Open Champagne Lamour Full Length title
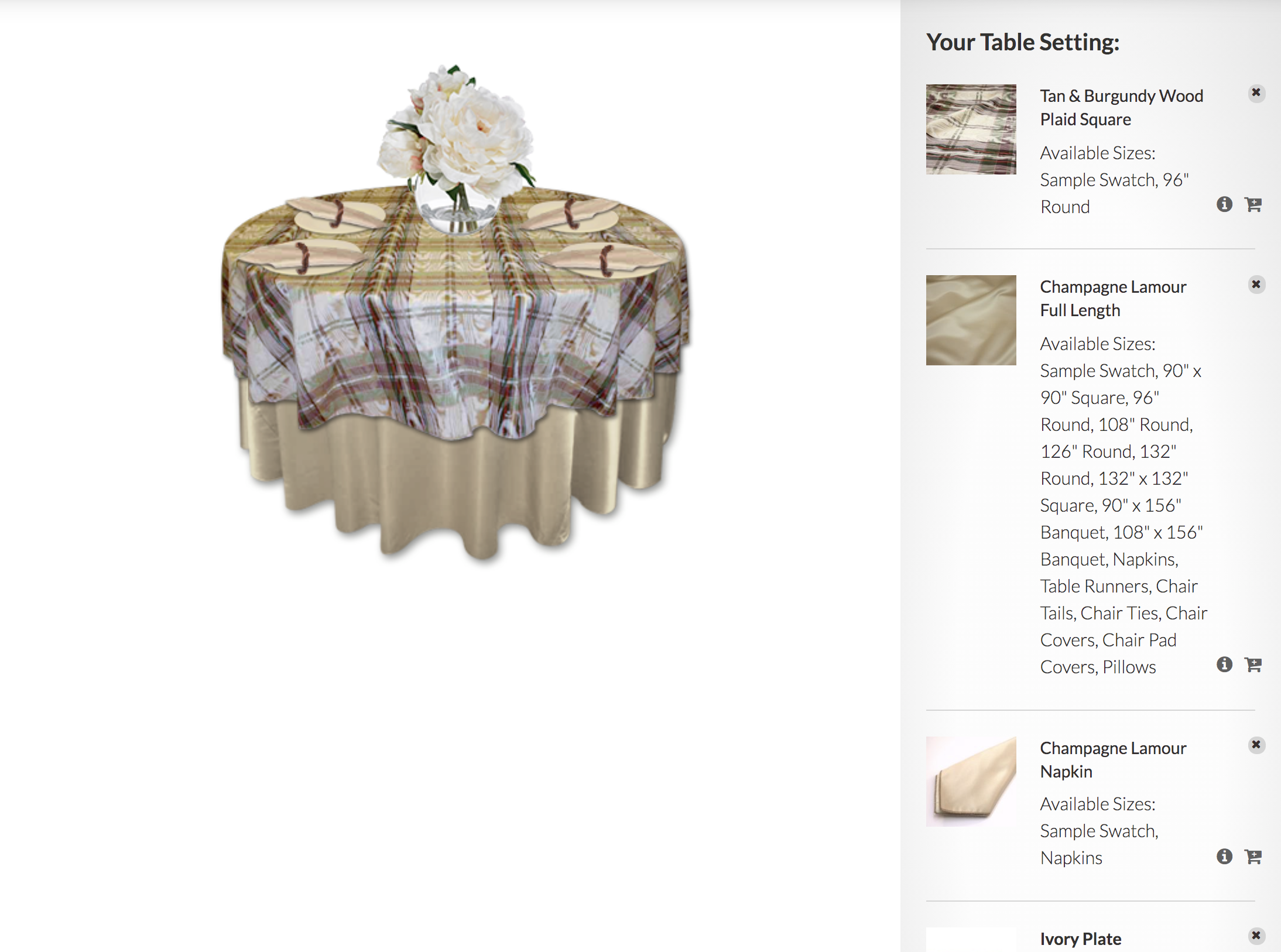The height and width of the screenshot is (952, 1281). 1113,299
